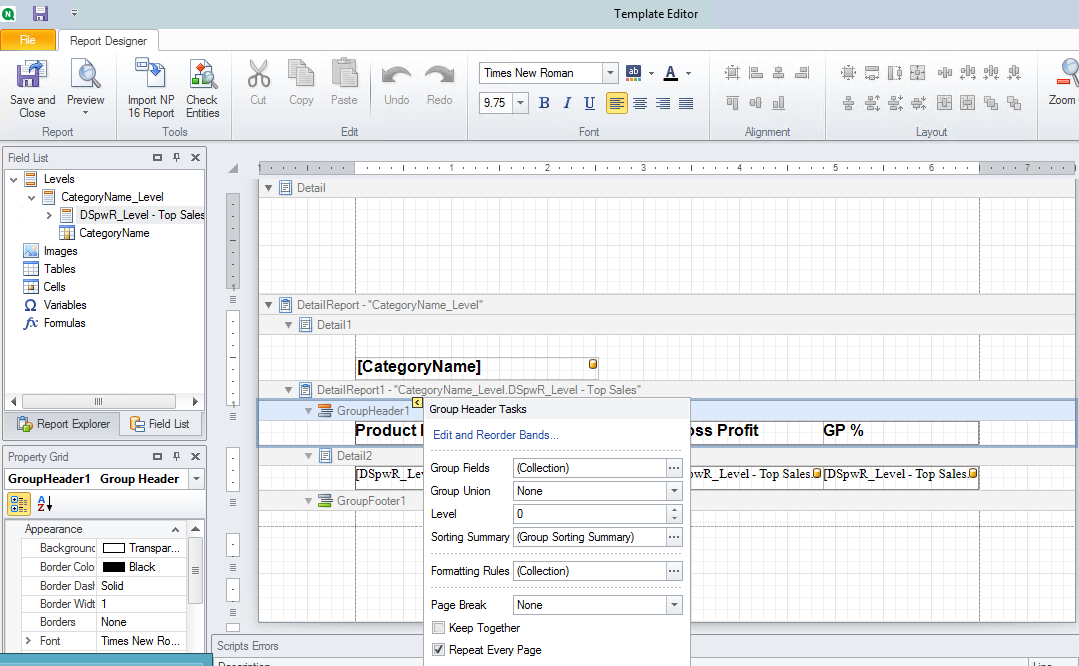Apply Bold formatting
The width and height of the screenshot is (1079, 666).
point(543,103)
